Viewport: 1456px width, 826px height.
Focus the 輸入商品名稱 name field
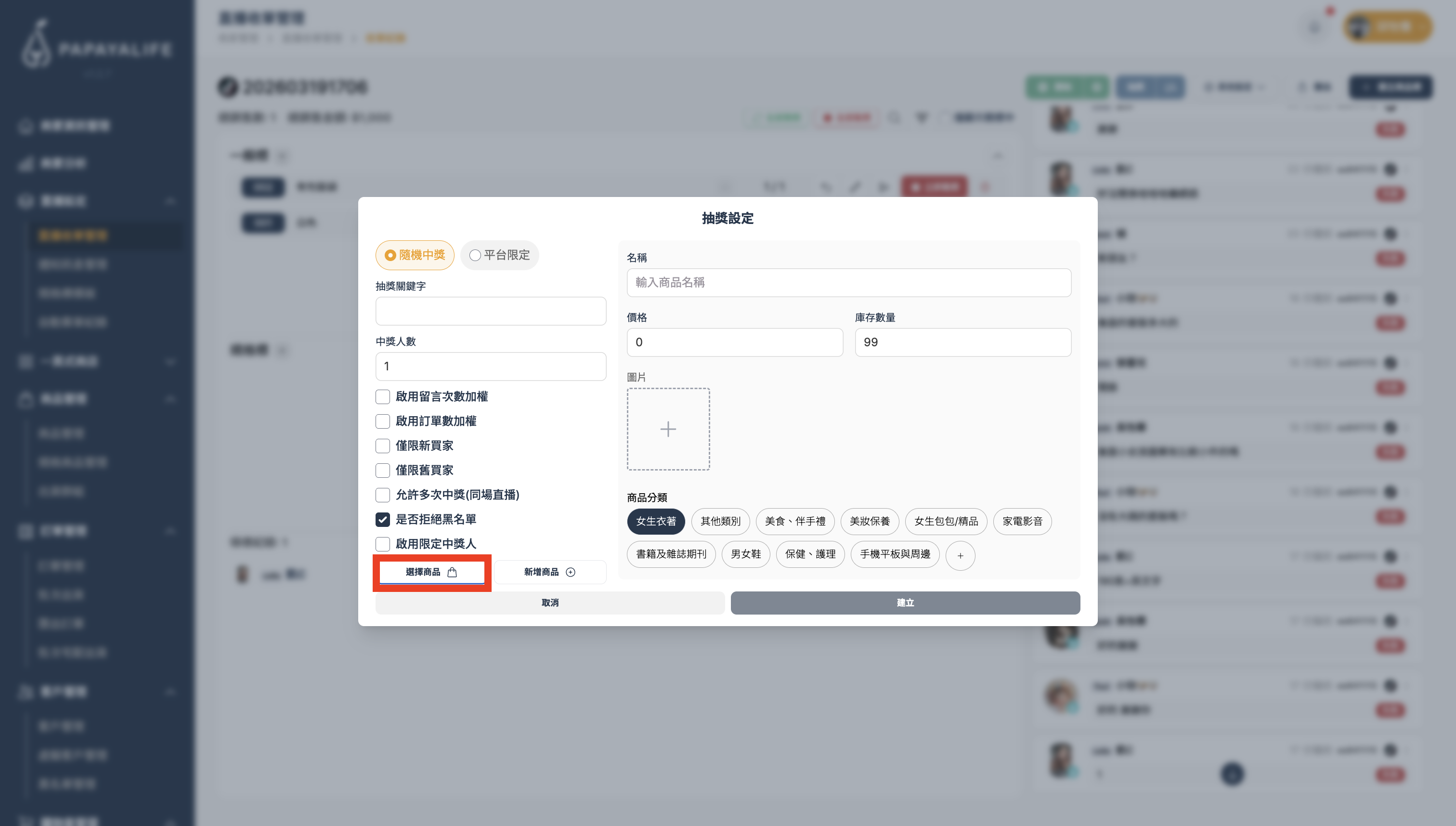pyautogui.click(x=848, y=283)
